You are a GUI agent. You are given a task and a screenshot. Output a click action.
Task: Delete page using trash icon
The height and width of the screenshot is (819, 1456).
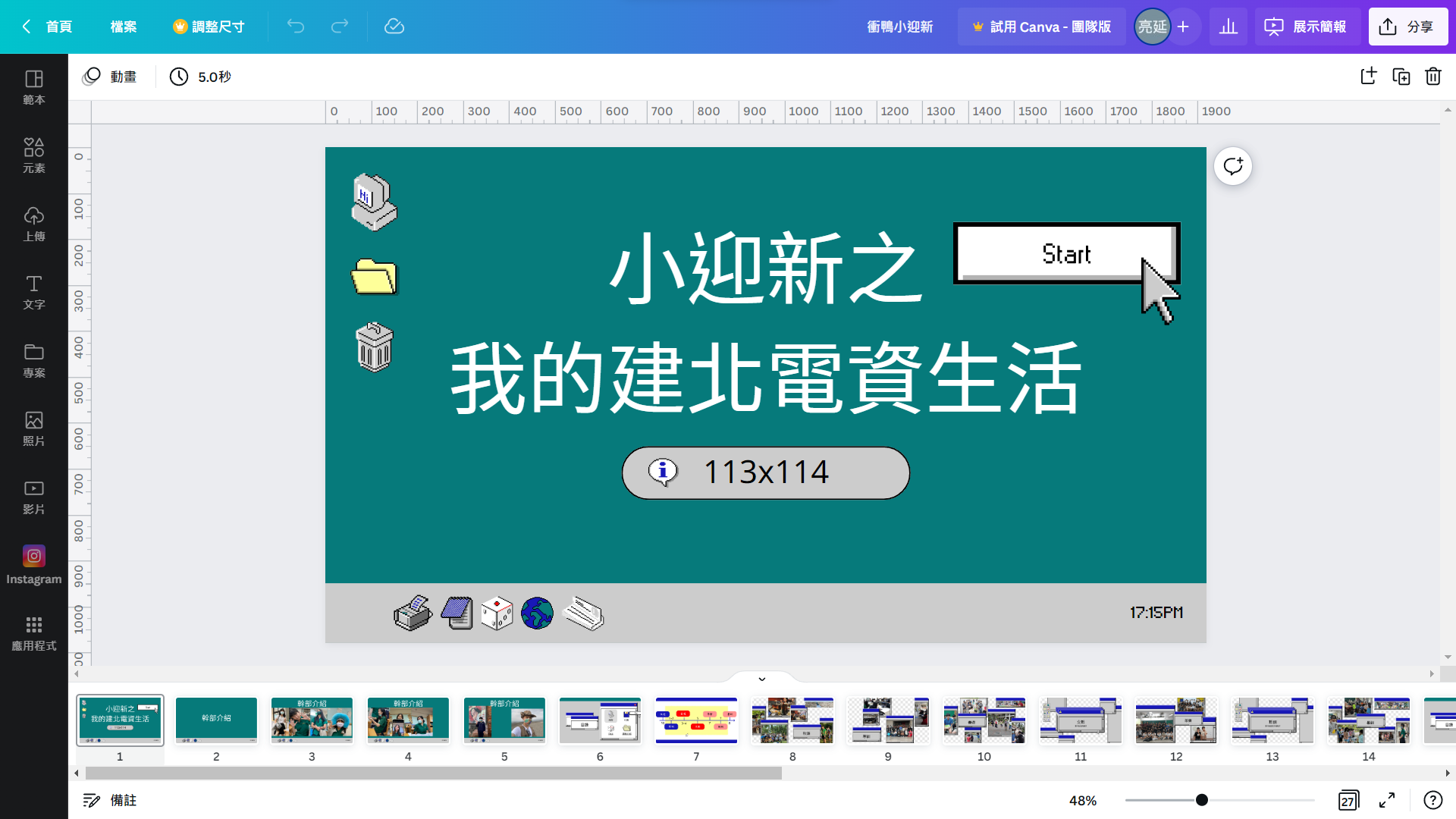tap(1432, 77)
